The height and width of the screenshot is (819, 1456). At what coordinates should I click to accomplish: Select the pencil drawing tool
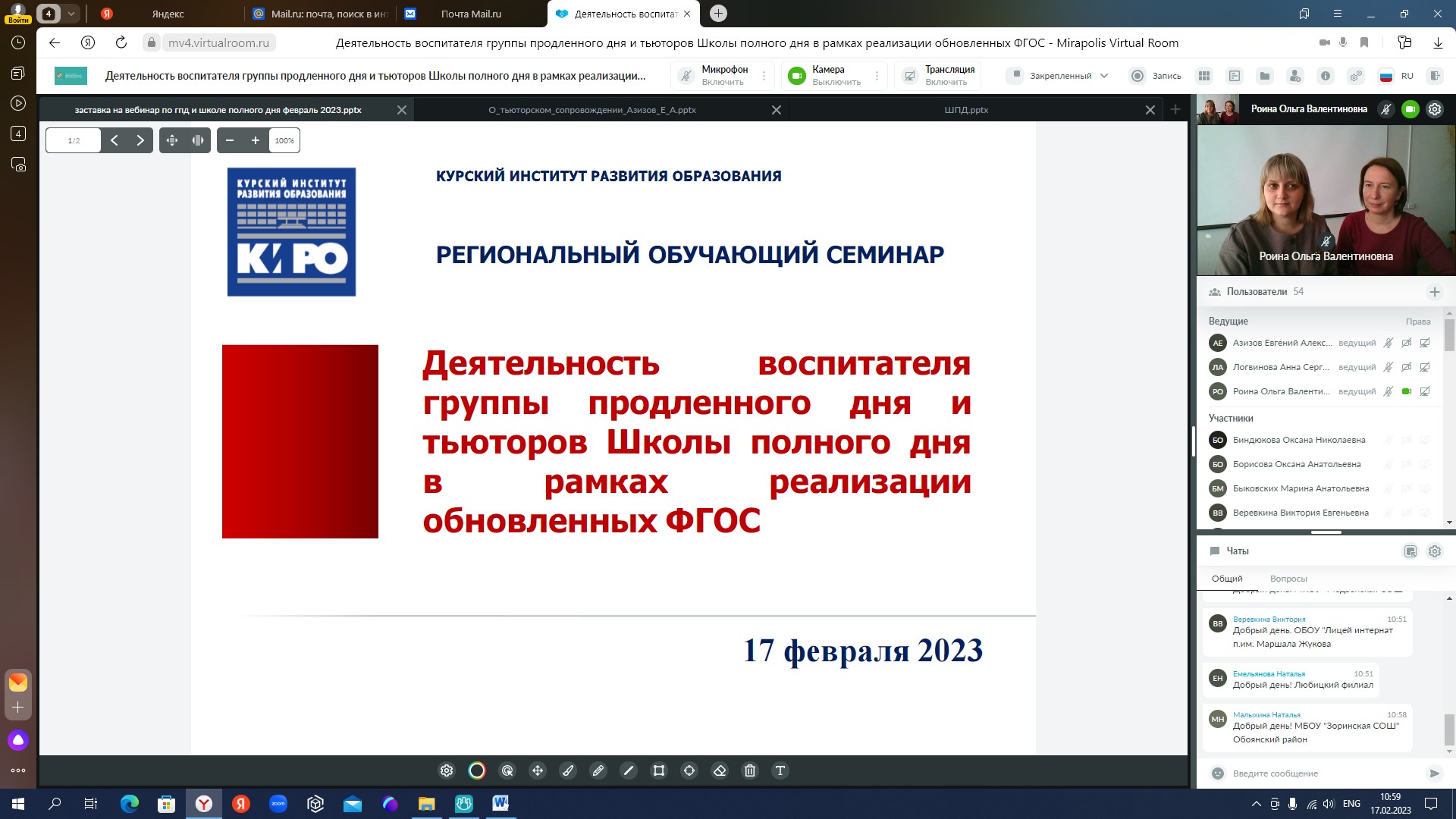tap(598, 770)
